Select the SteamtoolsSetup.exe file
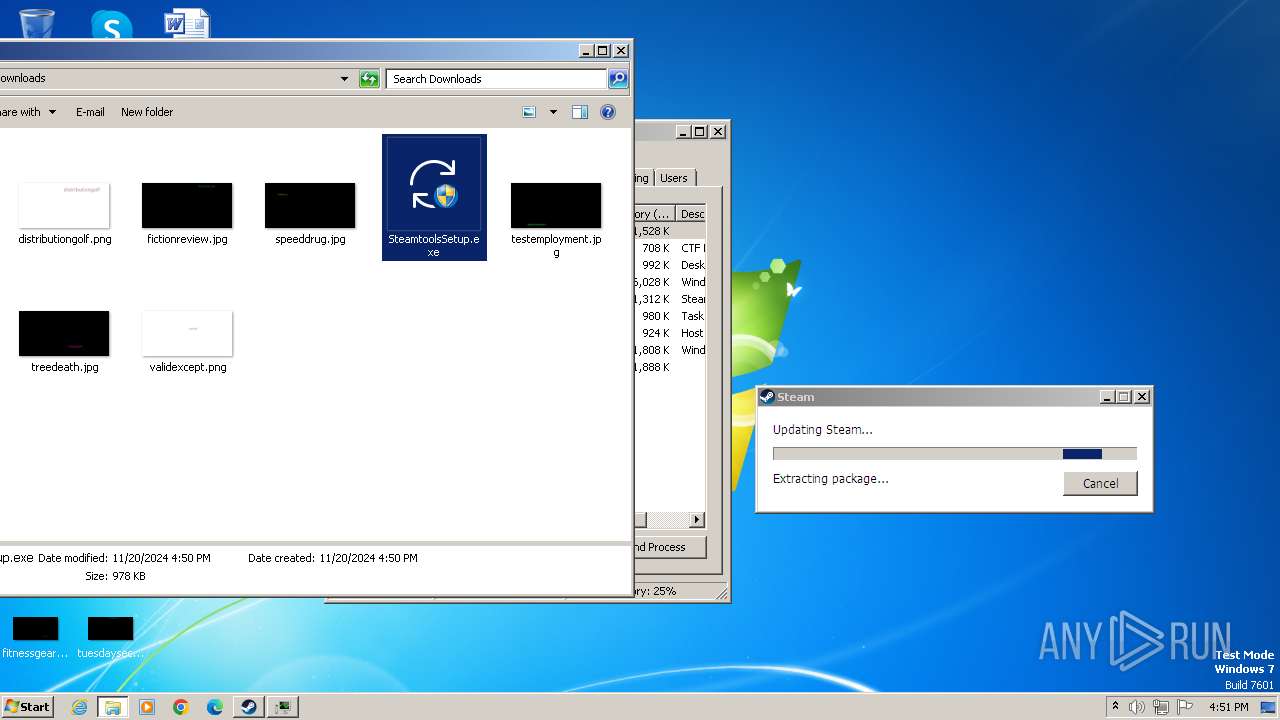Viewport: 1280px width, 720px height. 434,197
